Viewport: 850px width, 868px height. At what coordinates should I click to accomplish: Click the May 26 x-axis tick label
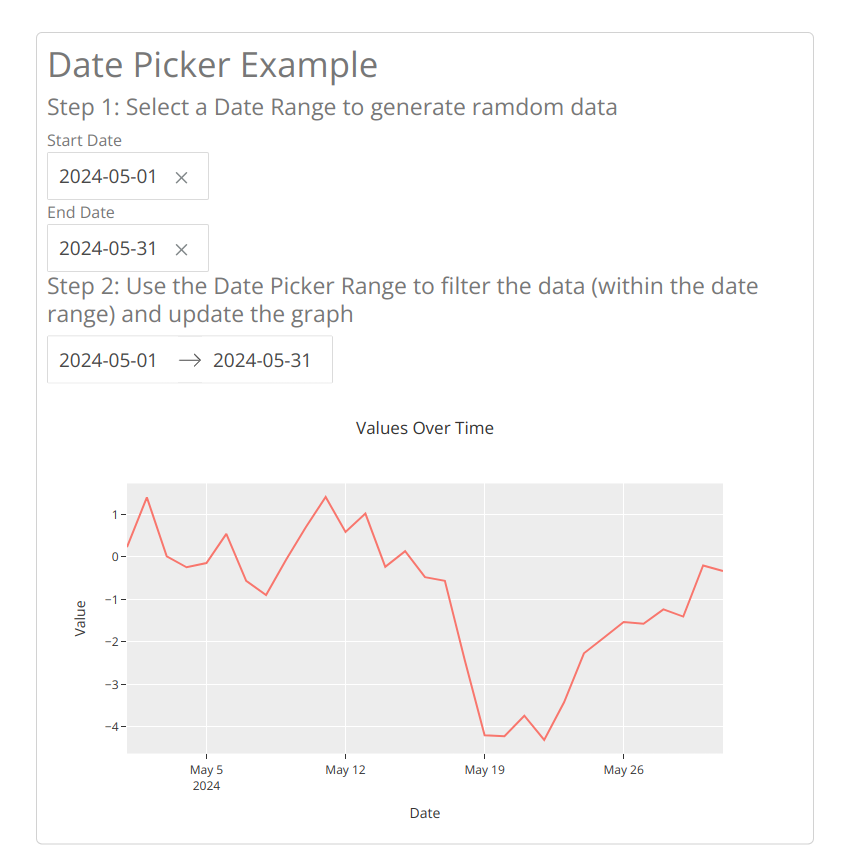tap(624, 769)
